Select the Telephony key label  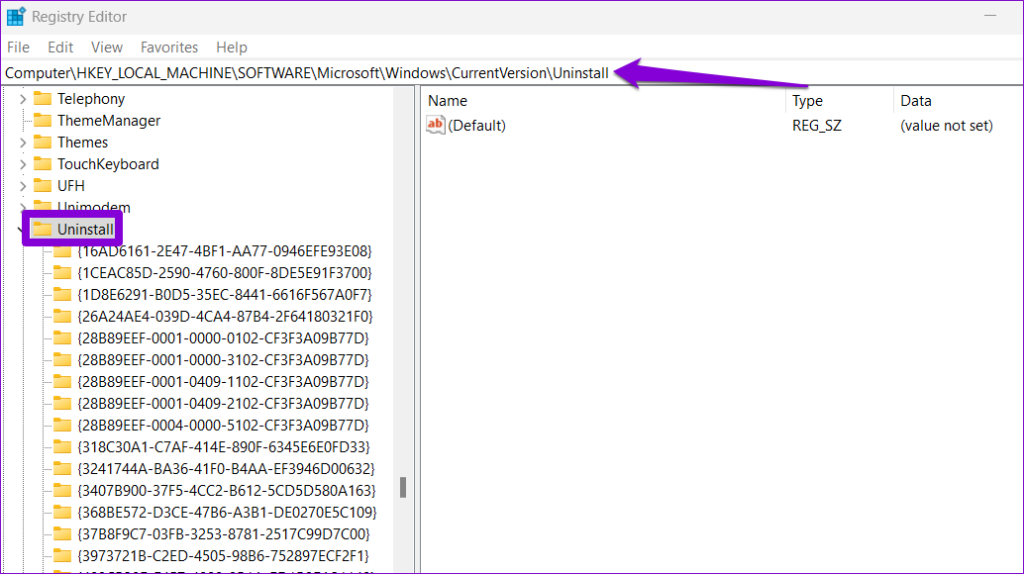(x=91, y=99)
